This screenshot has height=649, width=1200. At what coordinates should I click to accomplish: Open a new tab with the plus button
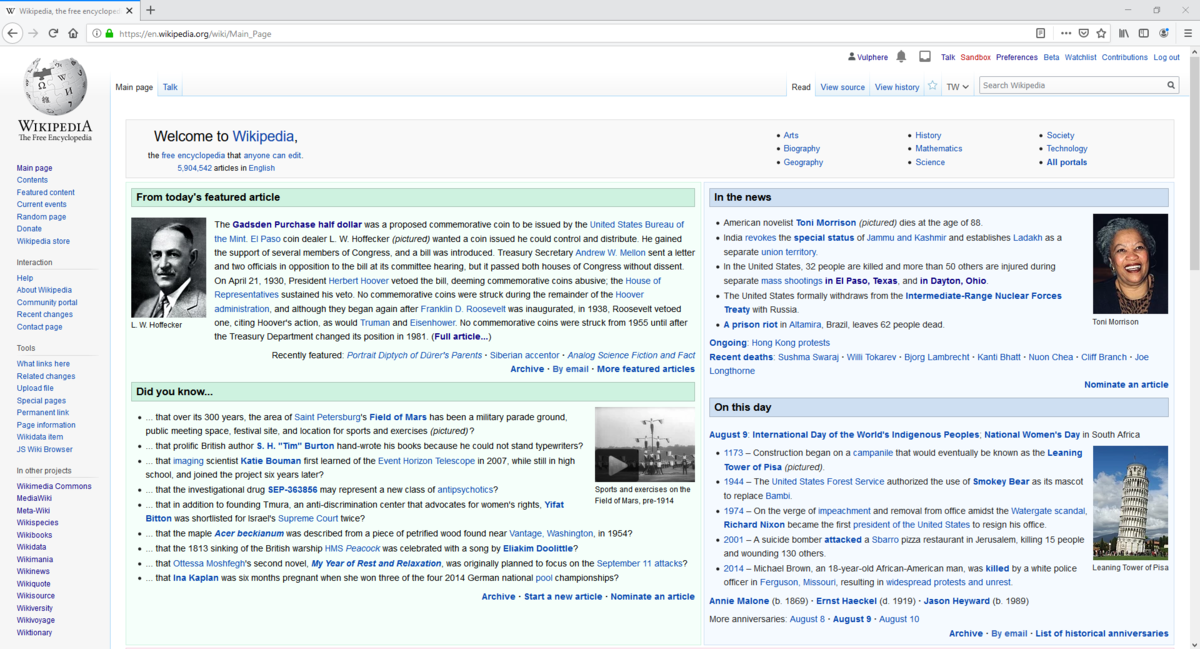151,10
